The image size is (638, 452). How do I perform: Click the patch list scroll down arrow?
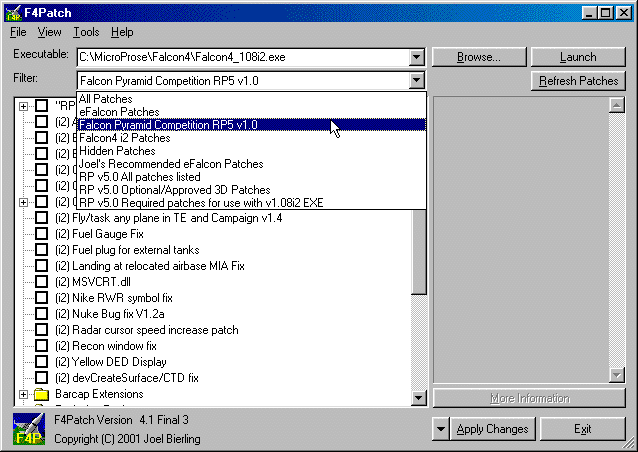pos(420,399)
